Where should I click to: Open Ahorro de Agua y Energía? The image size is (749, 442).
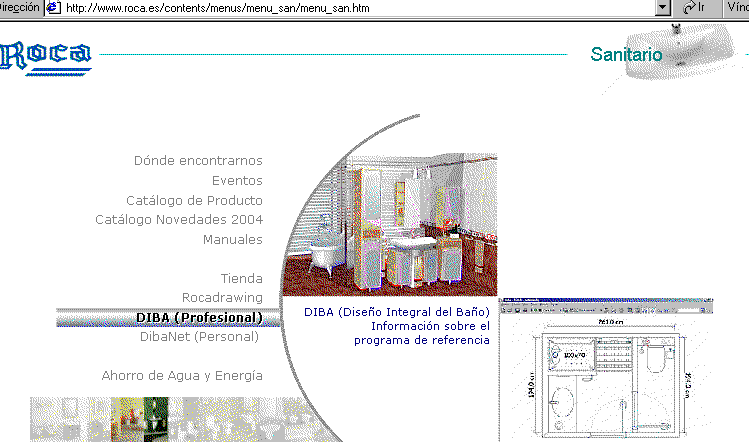182,376
